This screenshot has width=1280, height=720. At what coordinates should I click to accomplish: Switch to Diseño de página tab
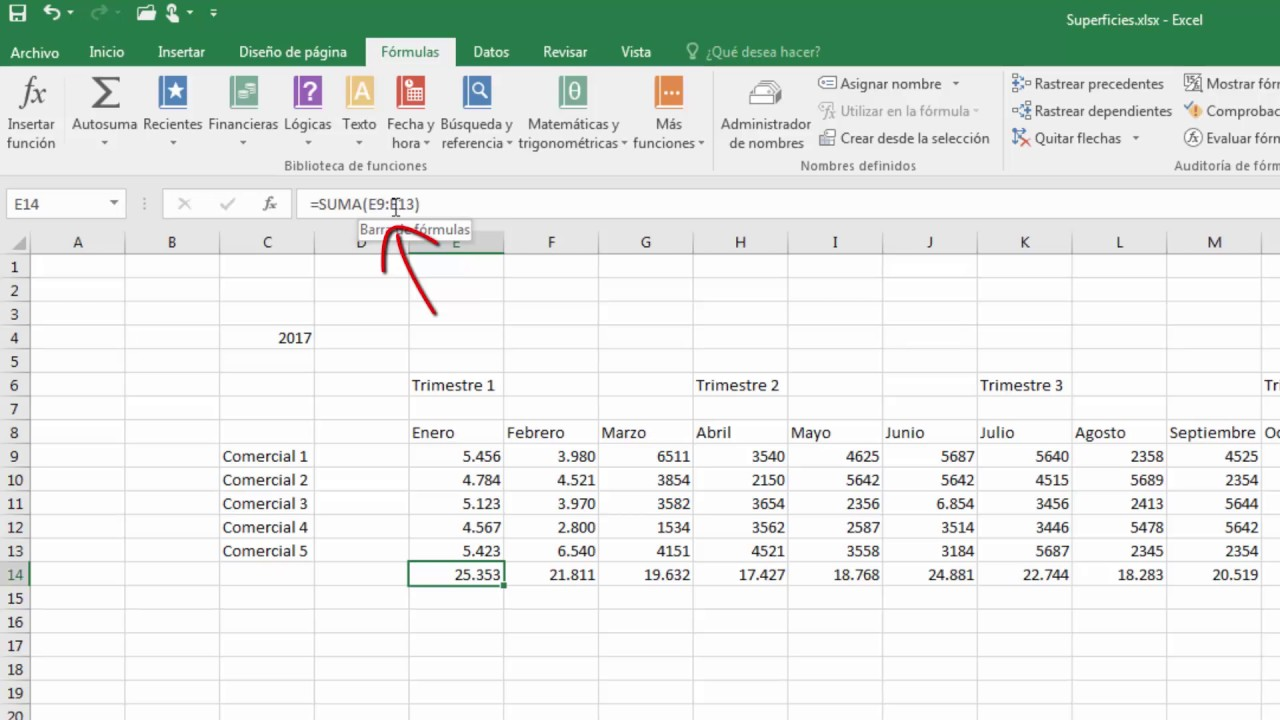click(x=293, y=52)
